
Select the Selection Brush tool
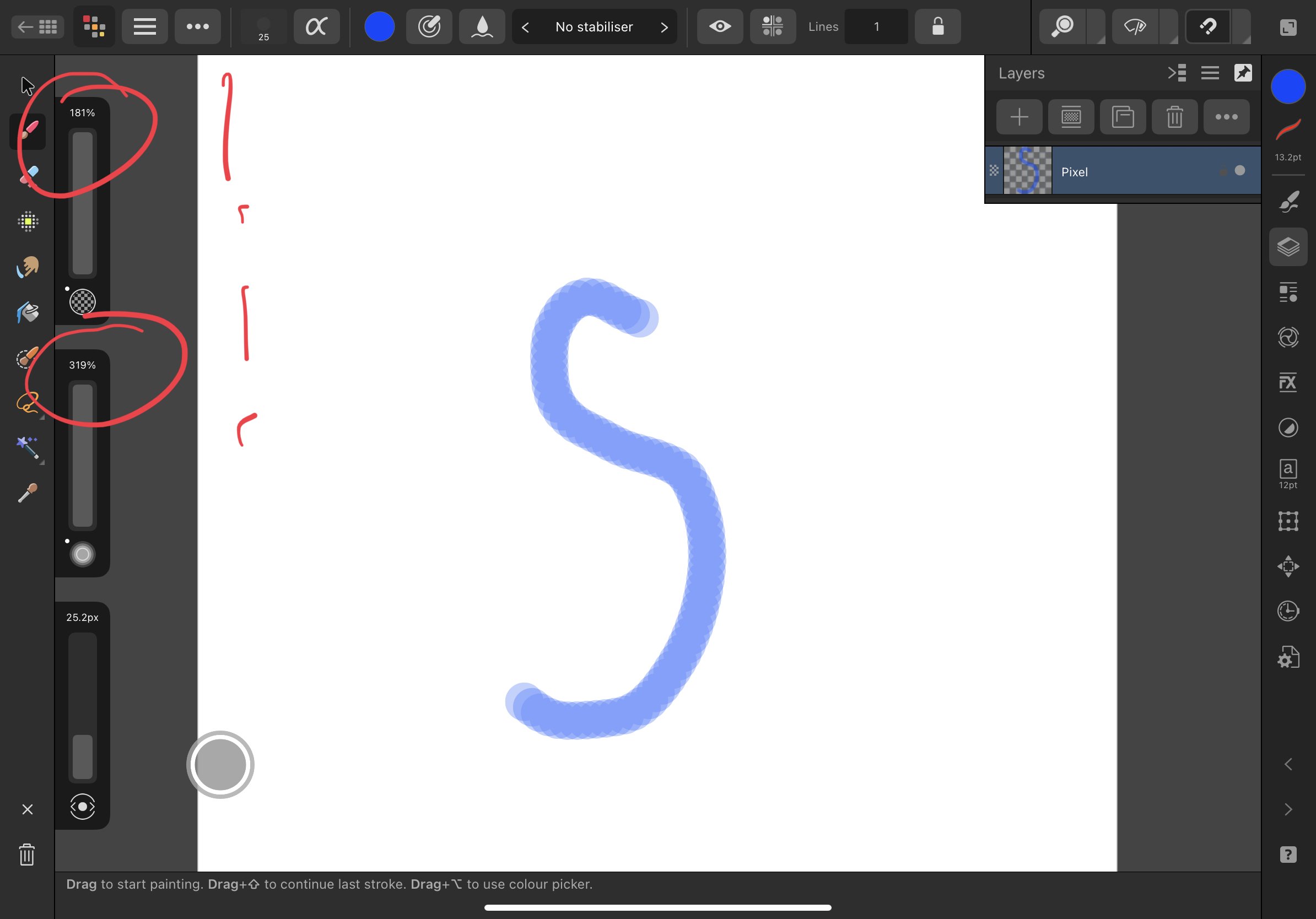28,358
